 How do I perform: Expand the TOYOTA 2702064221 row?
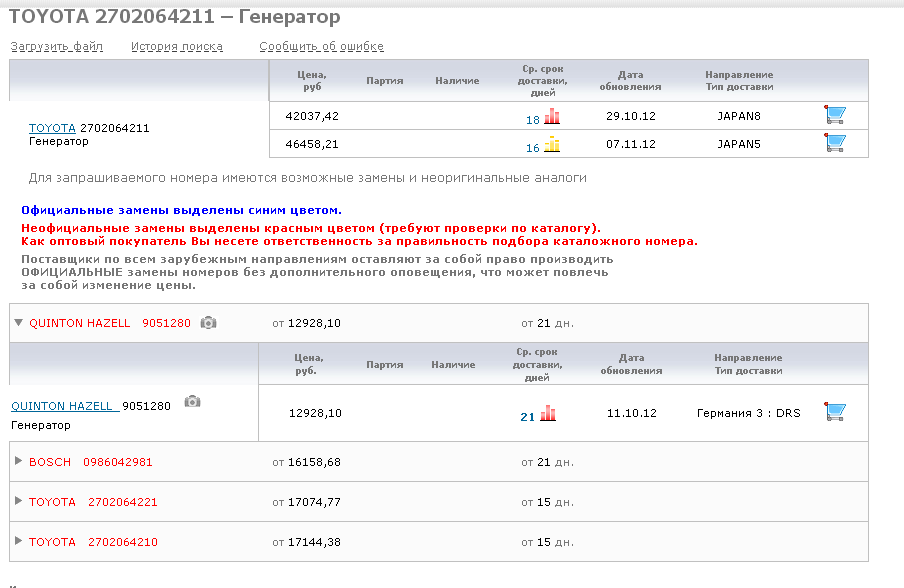click(x=19, y=501)
